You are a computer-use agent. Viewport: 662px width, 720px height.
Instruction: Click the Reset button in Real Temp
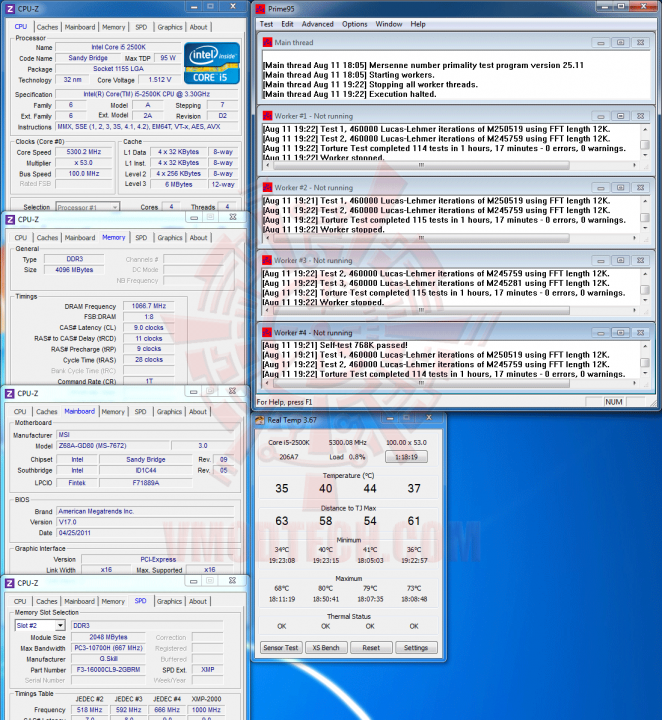tap(371, 647)
